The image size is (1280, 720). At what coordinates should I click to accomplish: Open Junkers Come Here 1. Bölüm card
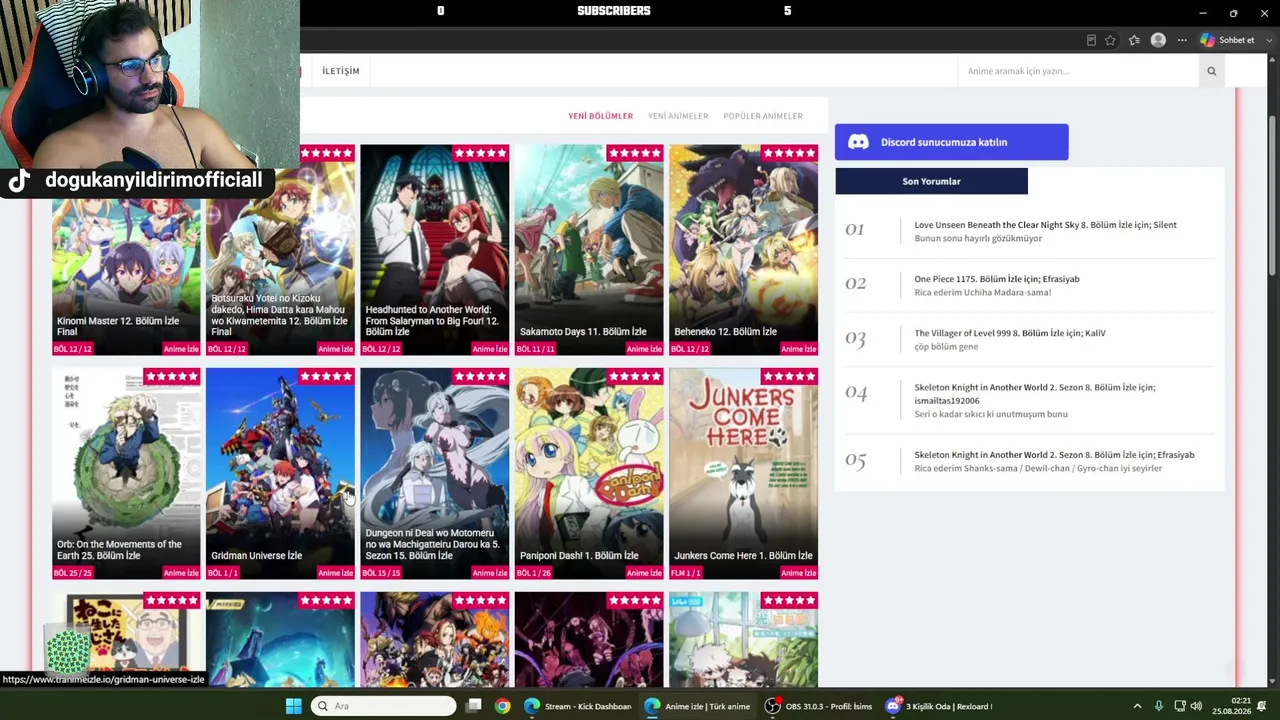pyautogui.click(x=743, y=473)
